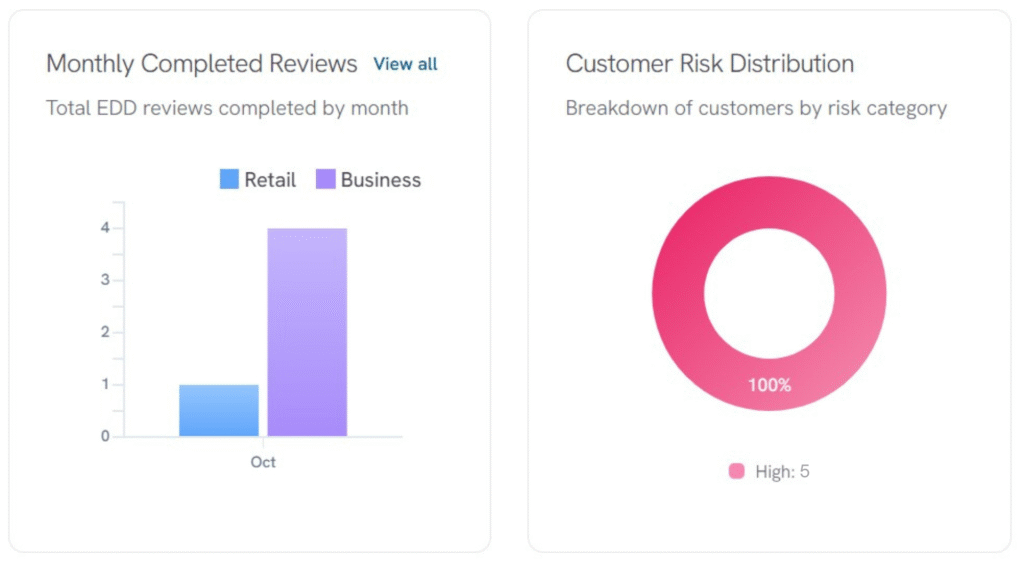Click the y-axis value 2 label
This screenshot has height=576, width=1024.
point(104,332)
